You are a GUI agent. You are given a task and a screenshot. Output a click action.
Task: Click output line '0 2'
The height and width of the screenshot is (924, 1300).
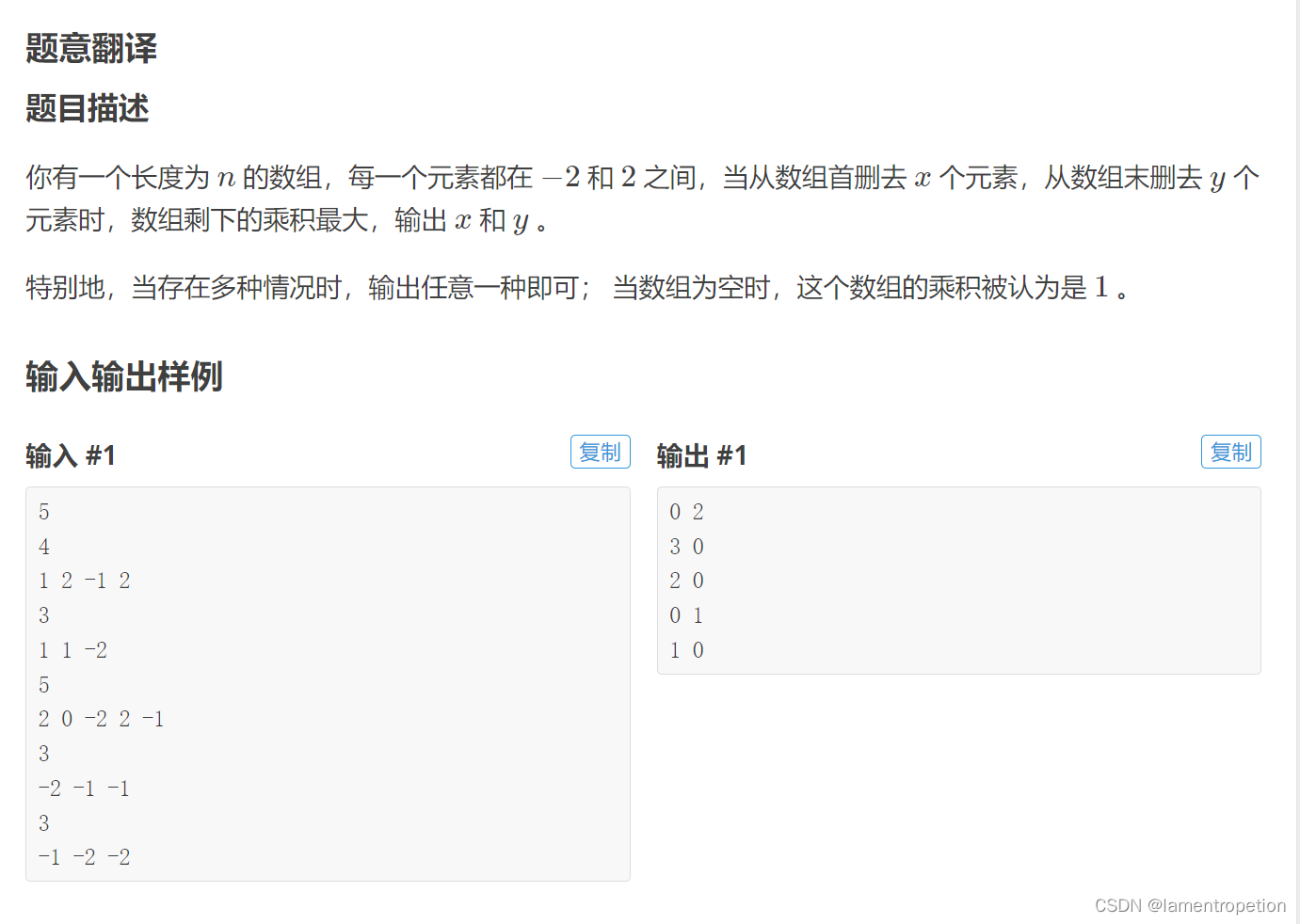(687, 512)
